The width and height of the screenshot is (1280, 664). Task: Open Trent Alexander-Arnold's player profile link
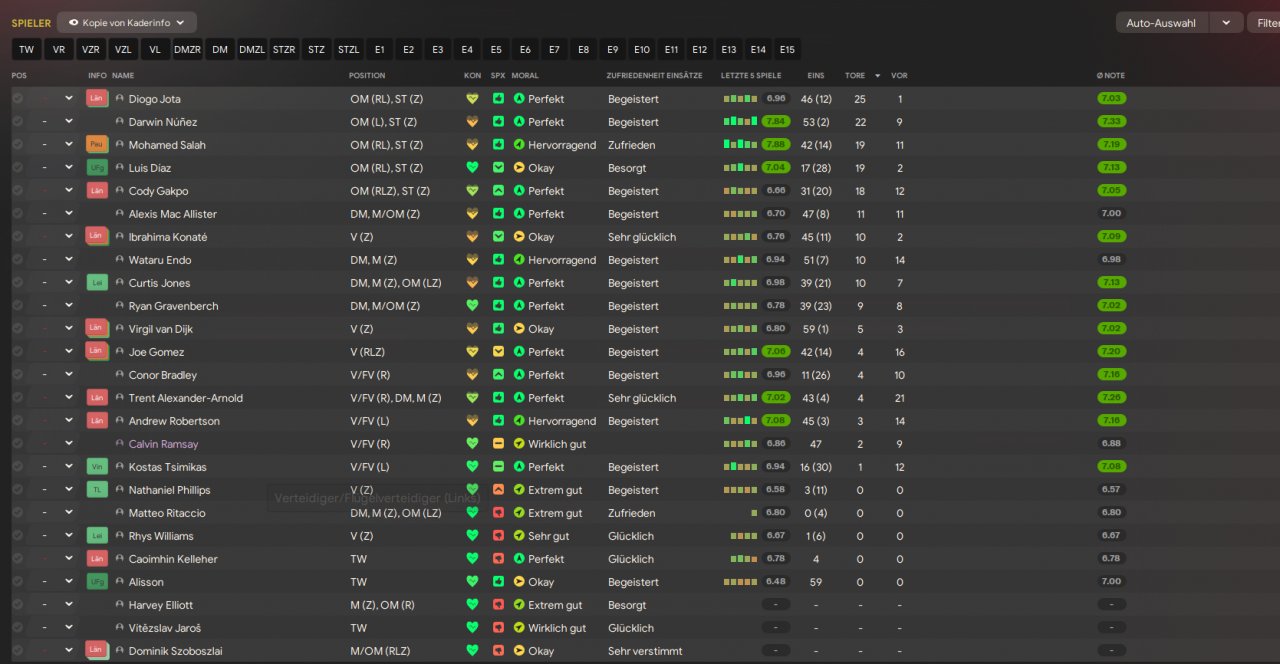[x=186, y=398]
